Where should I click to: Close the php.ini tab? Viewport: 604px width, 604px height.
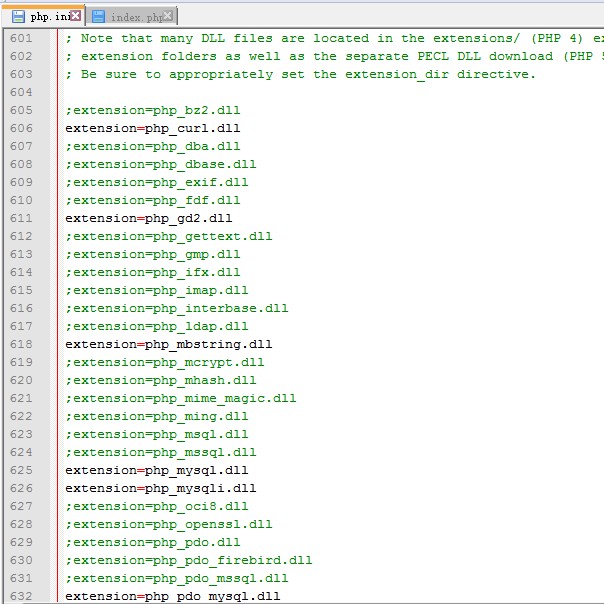point(76,16)
